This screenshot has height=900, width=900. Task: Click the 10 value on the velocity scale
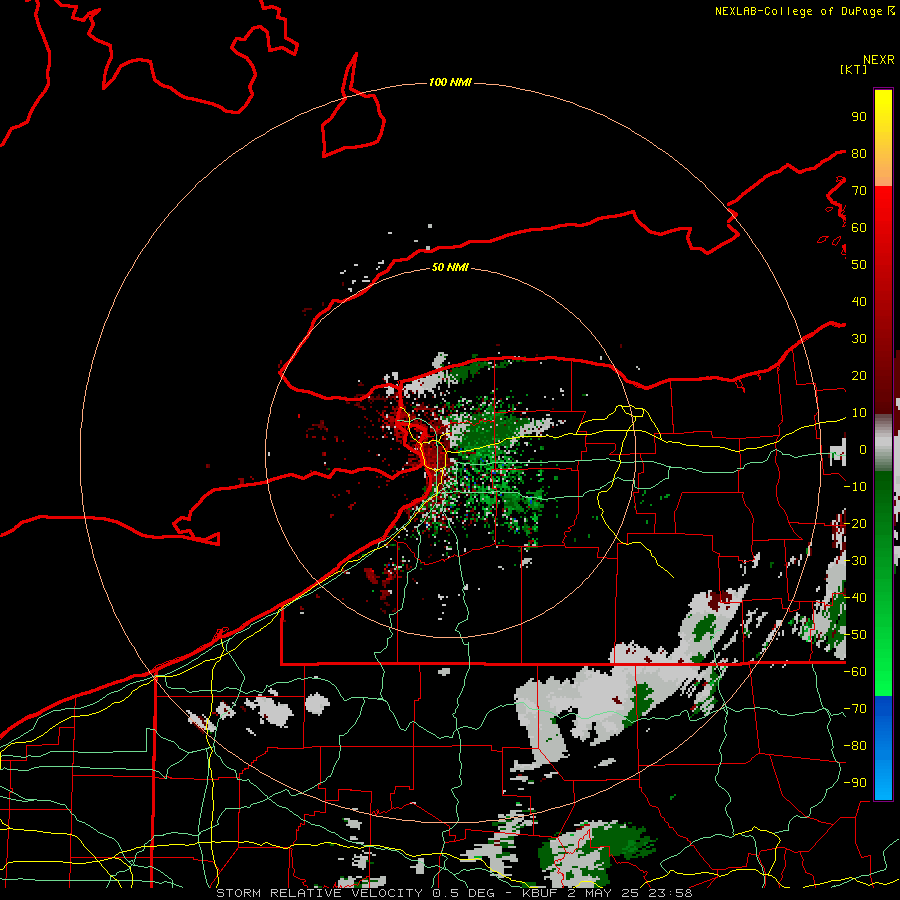click(x=859, y=413)
